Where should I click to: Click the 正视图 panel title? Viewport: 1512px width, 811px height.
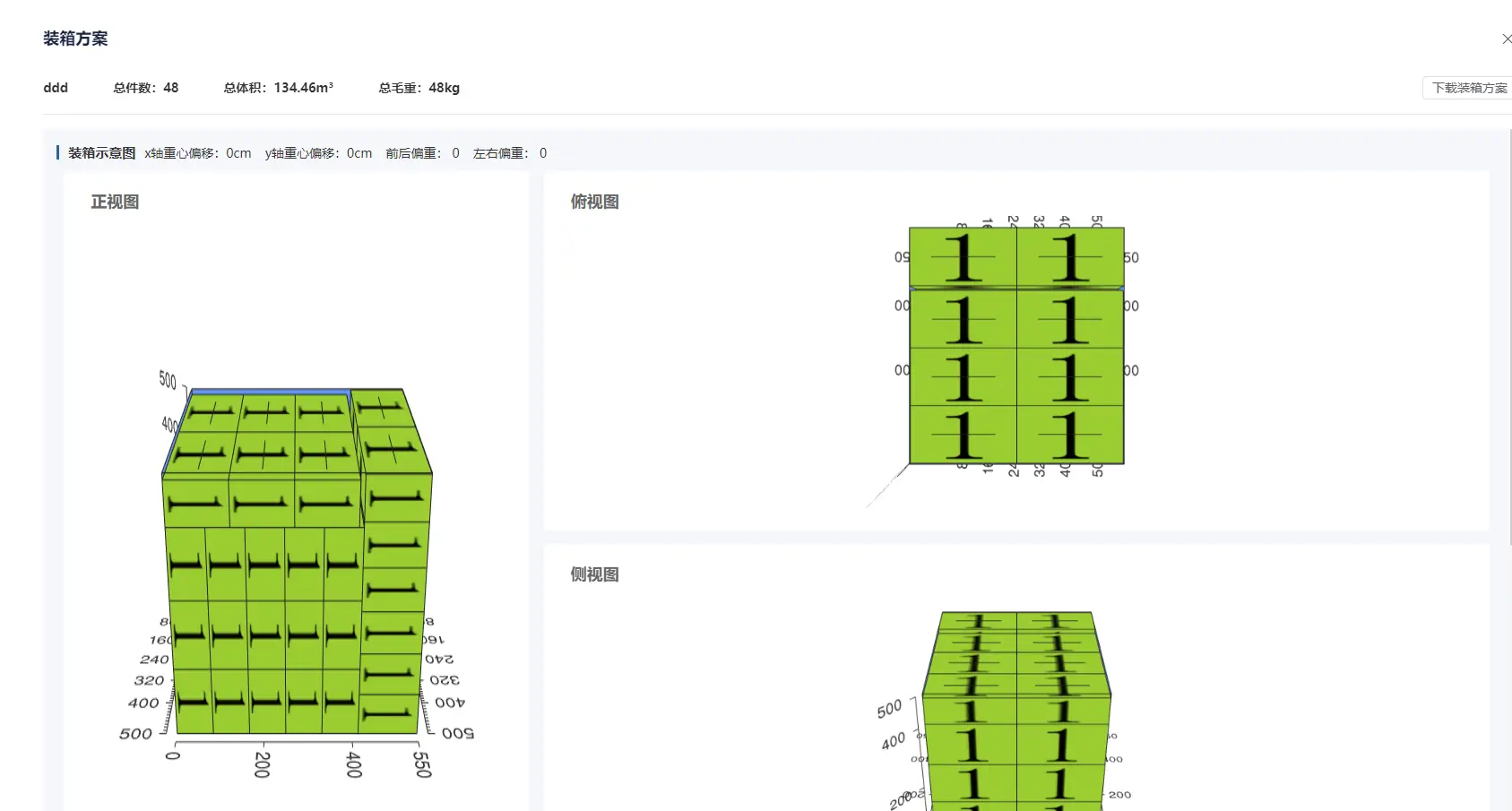115,202
